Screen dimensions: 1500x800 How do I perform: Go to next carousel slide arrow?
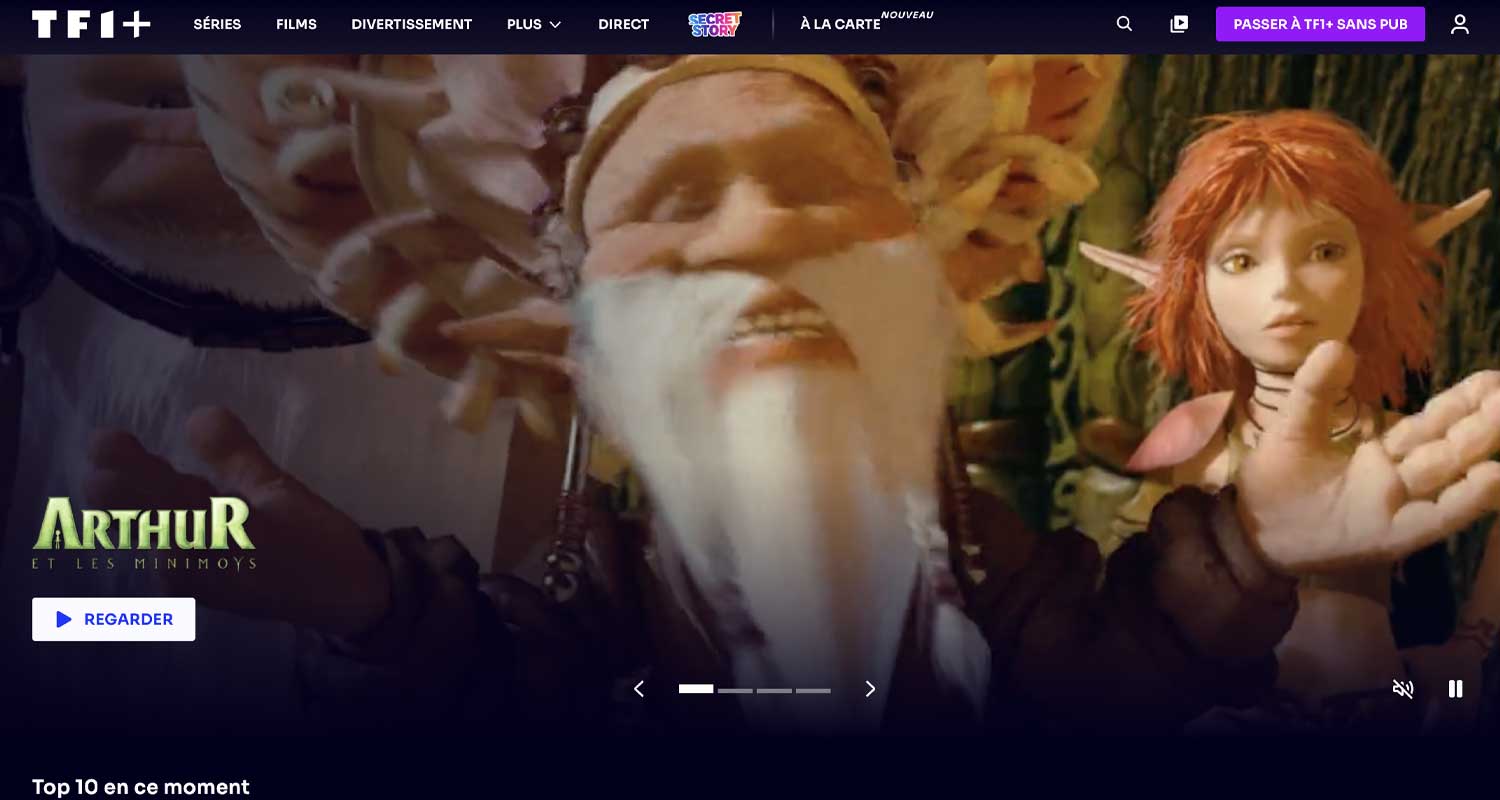(x=870, y=689)
